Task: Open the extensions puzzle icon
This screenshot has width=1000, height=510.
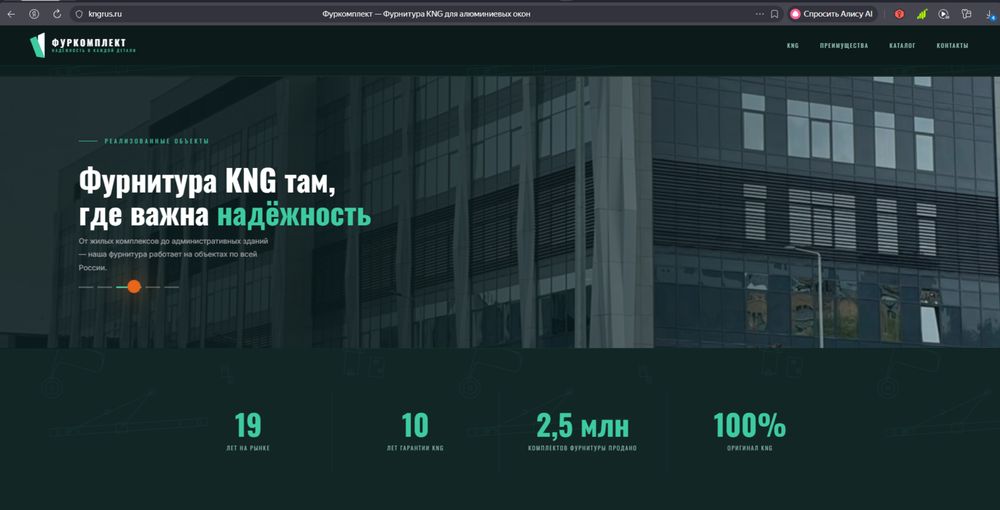Action: [x=966, y=14]
